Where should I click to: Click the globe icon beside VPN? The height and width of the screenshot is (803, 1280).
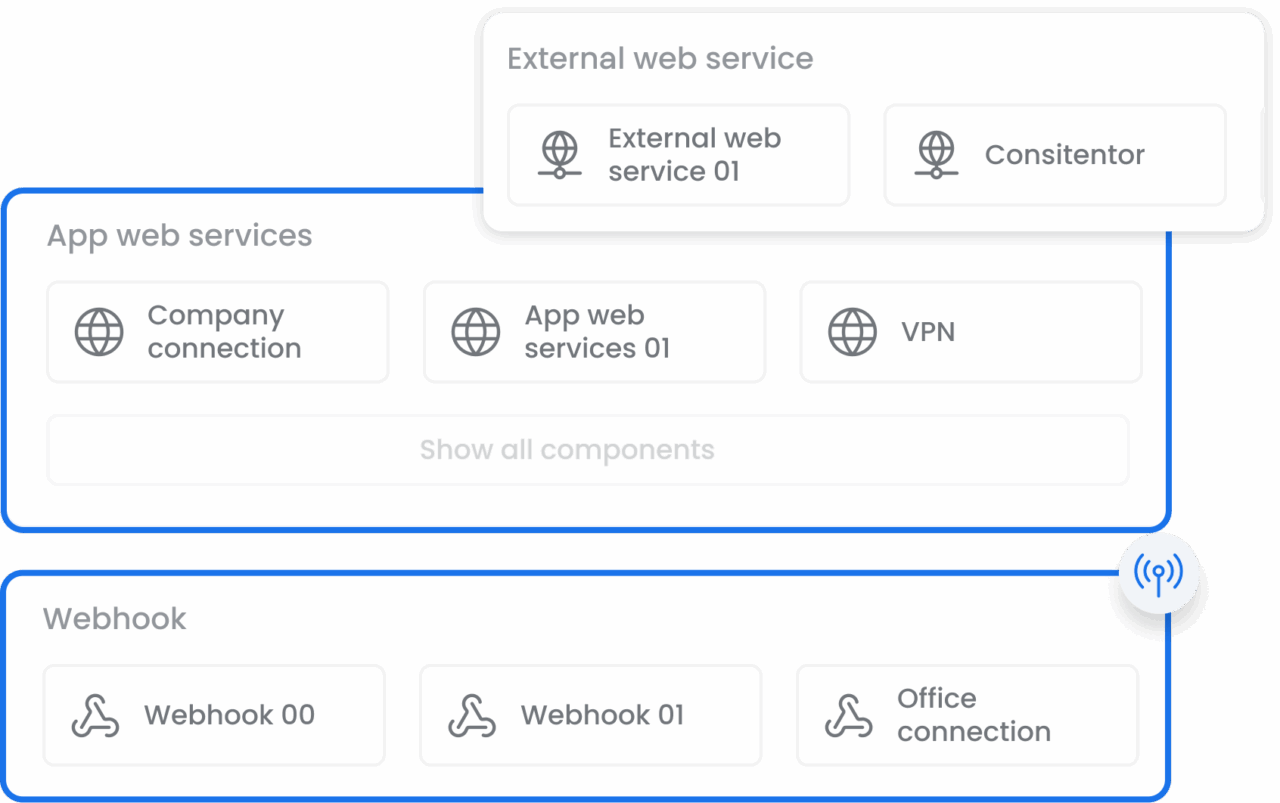point(851,332)
